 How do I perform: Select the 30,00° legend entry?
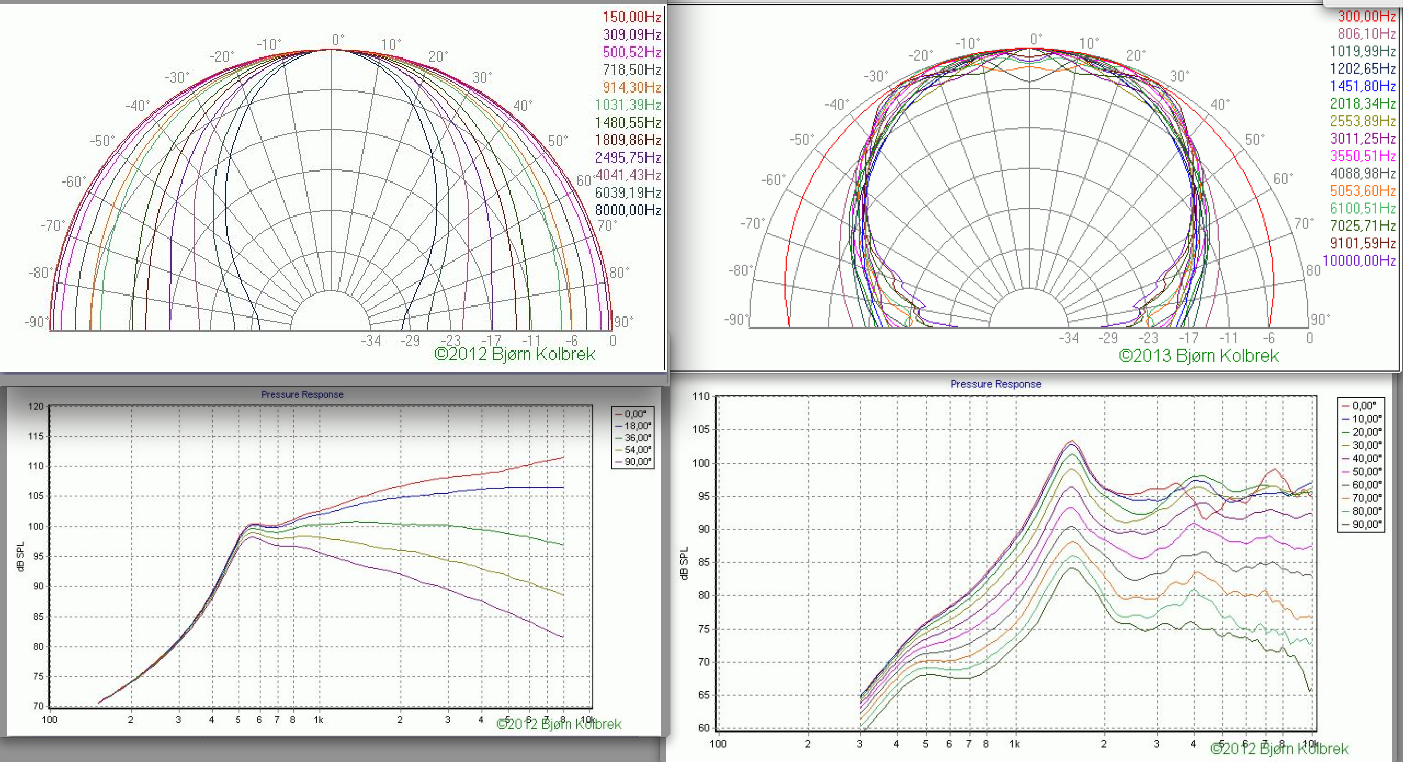pos(1362,444)
